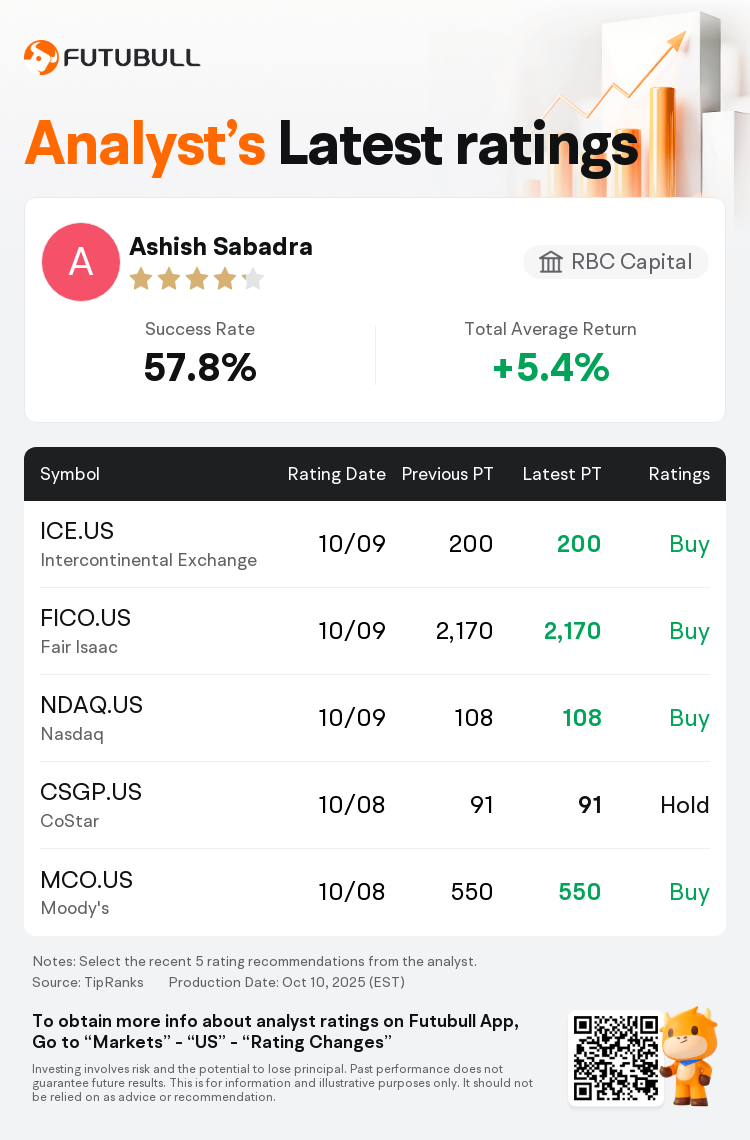
Task: Click the Ashish Sabadra analyst name
Action: click(x=221, y=246)
